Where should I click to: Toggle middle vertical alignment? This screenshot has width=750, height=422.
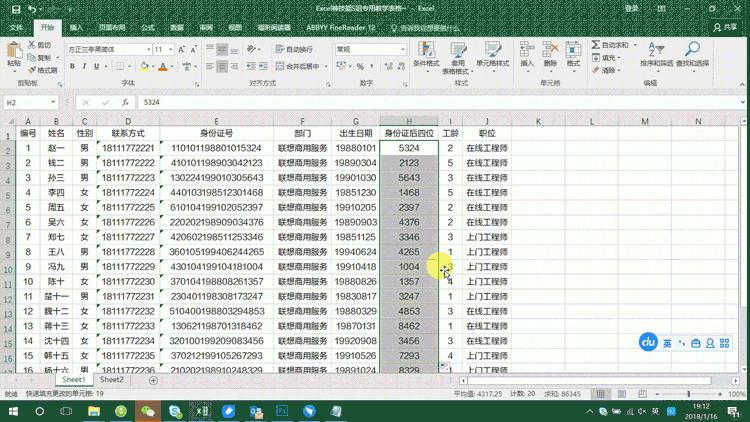[222, 49]
